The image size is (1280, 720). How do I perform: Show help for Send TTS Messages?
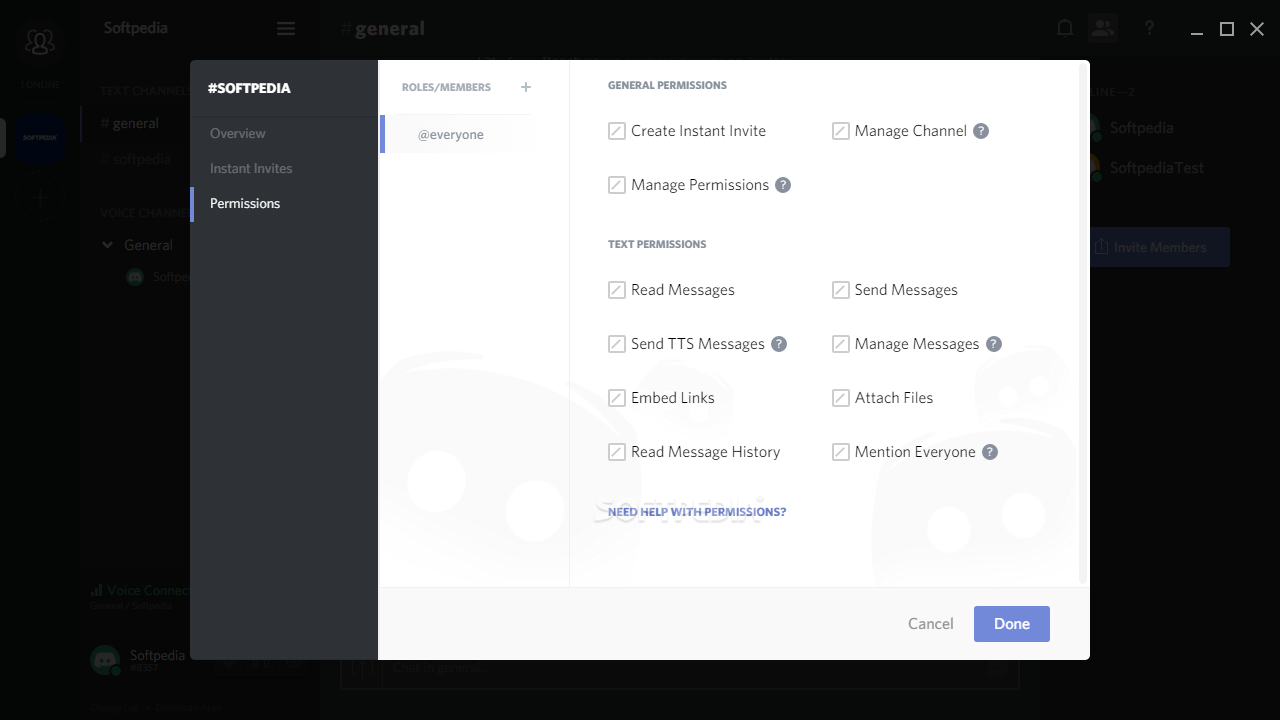[x=779, y=344]
